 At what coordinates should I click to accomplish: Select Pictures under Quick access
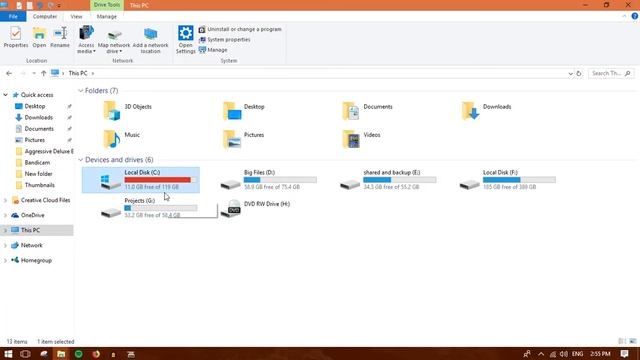pos(35,140)
